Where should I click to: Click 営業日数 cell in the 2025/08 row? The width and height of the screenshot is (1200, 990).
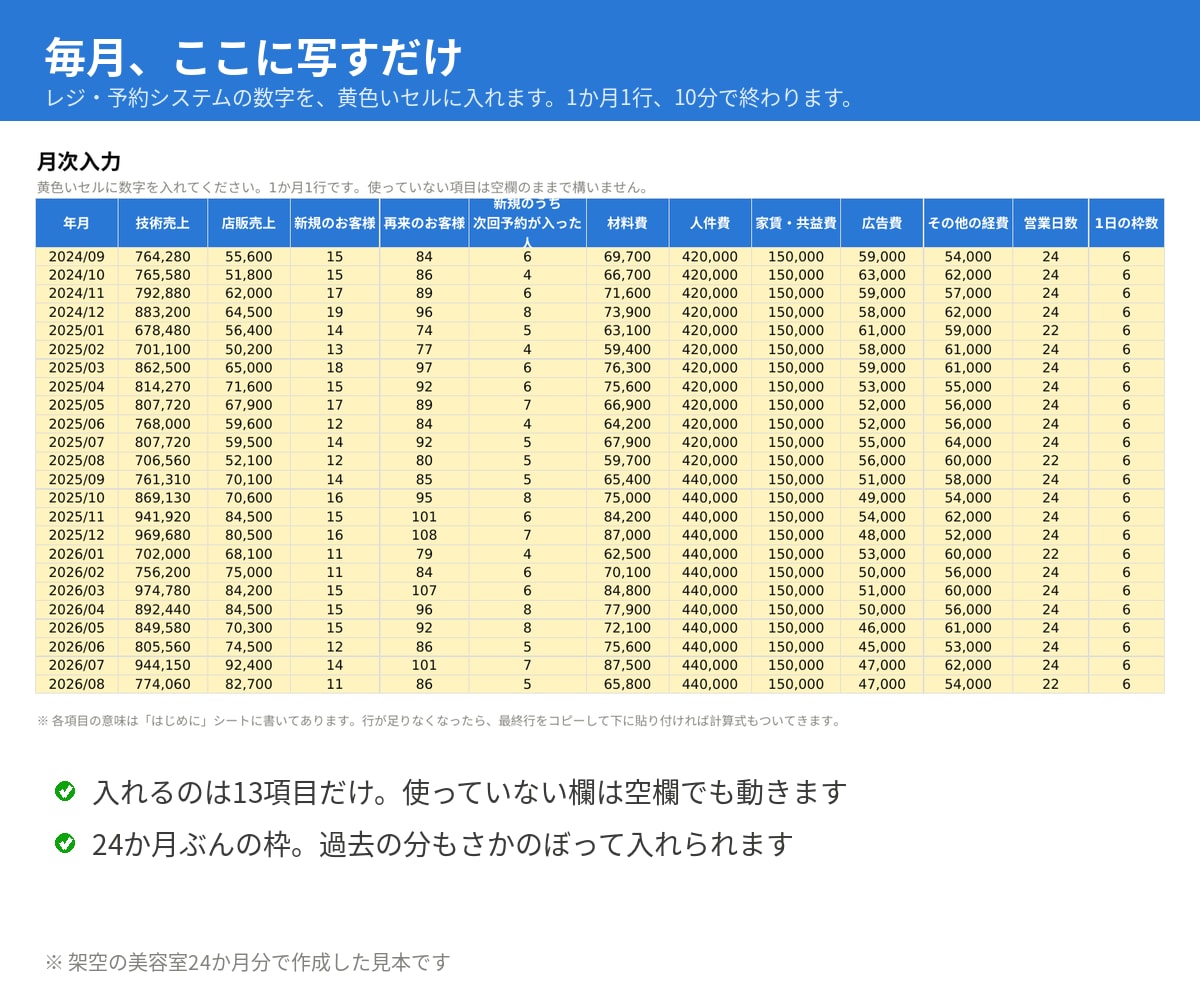(1050, 461)
